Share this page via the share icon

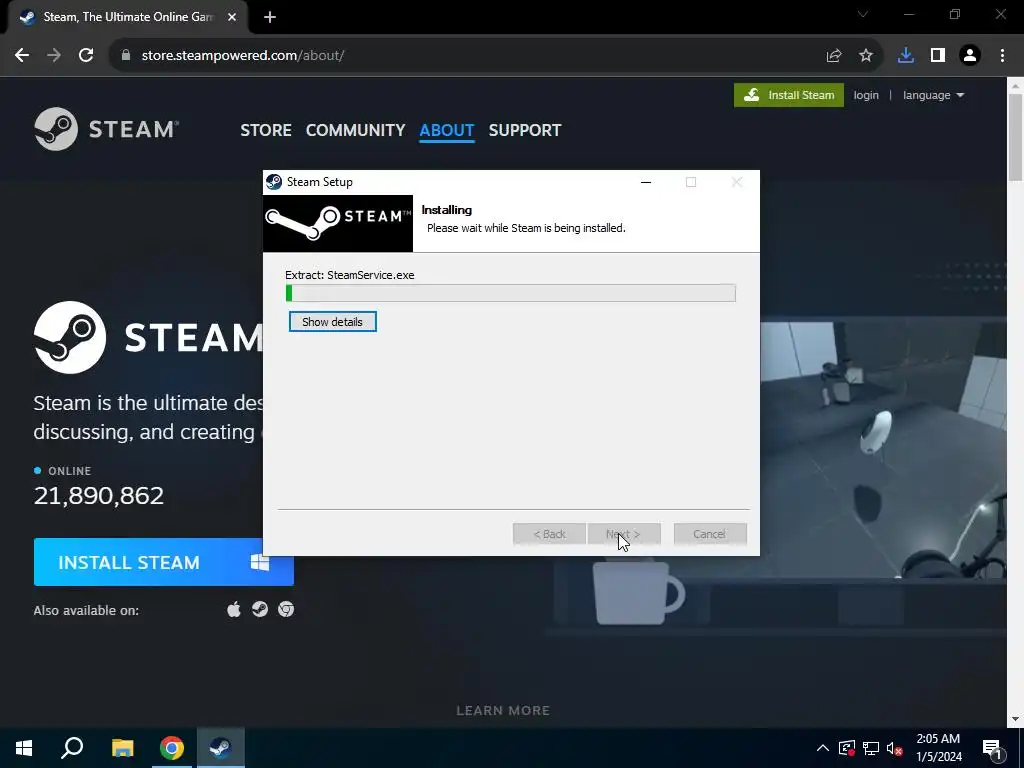[834, 56]
